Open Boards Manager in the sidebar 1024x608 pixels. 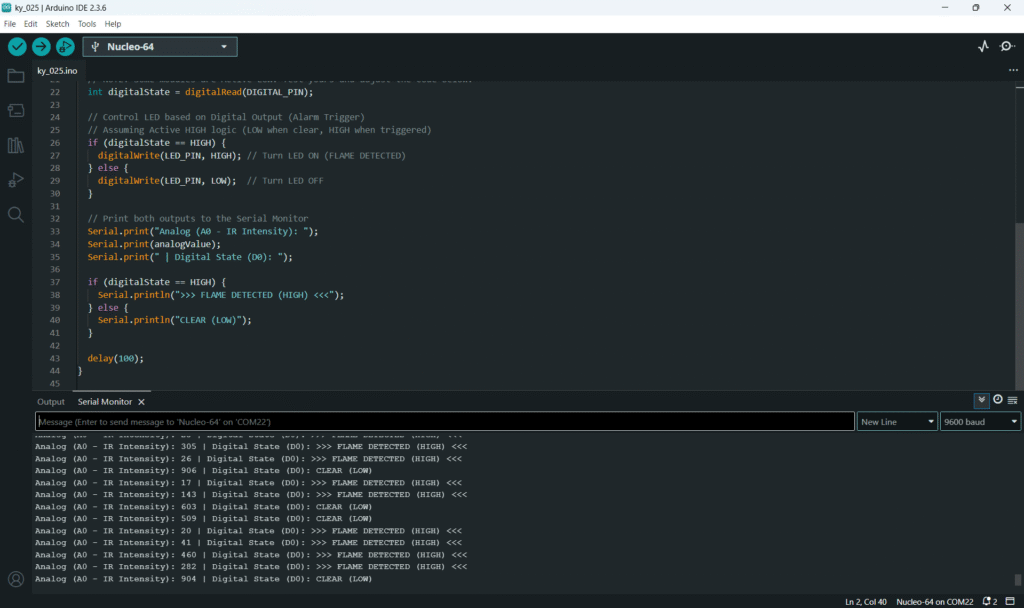(x=16, y=110)
